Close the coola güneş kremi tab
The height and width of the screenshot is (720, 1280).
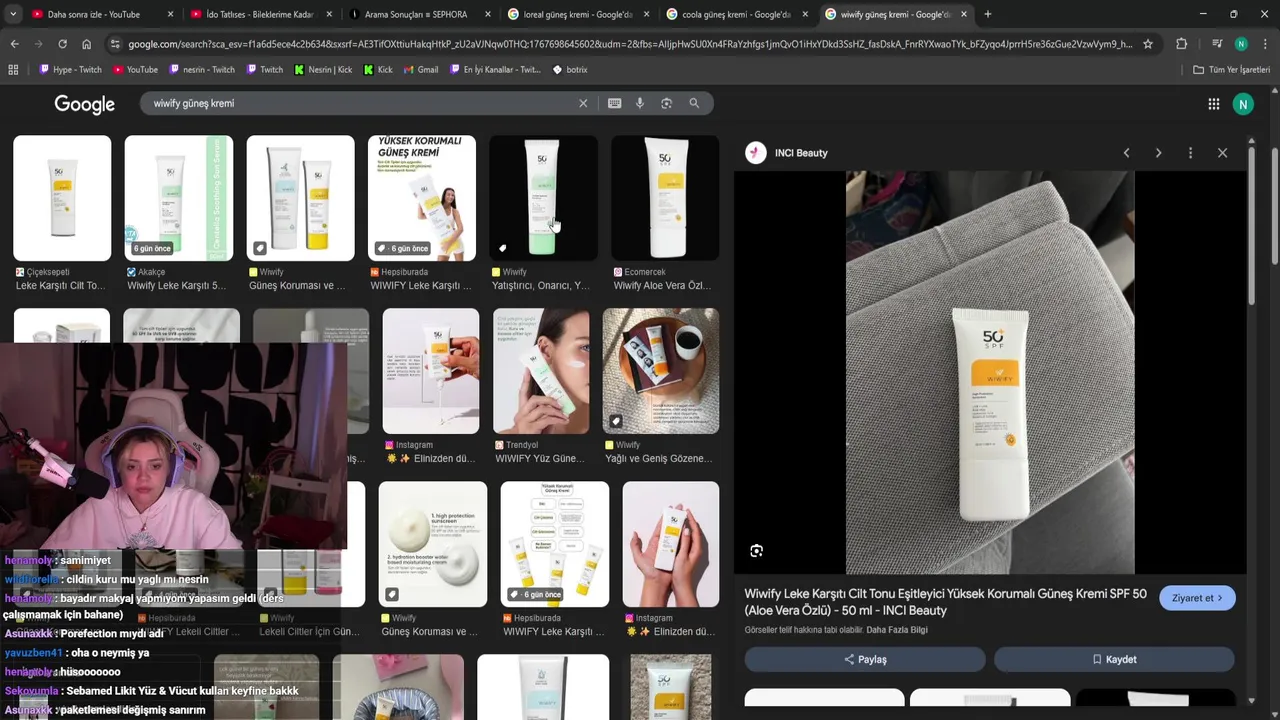pyautogui.click(x=805, y=14)
